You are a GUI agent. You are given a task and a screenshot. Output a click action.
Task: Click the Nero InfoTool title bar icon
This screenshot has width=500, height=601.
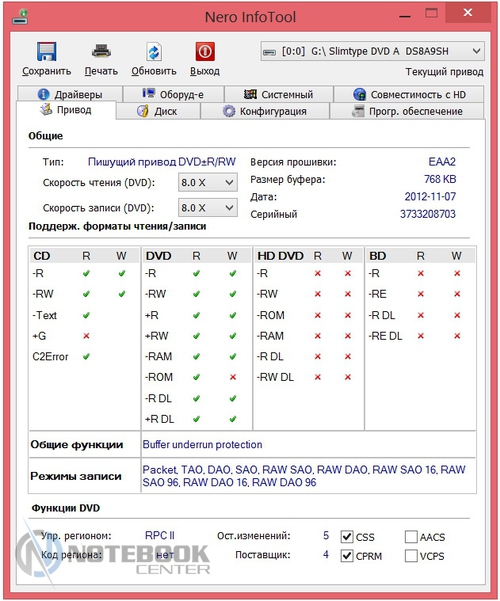(20, 17)
